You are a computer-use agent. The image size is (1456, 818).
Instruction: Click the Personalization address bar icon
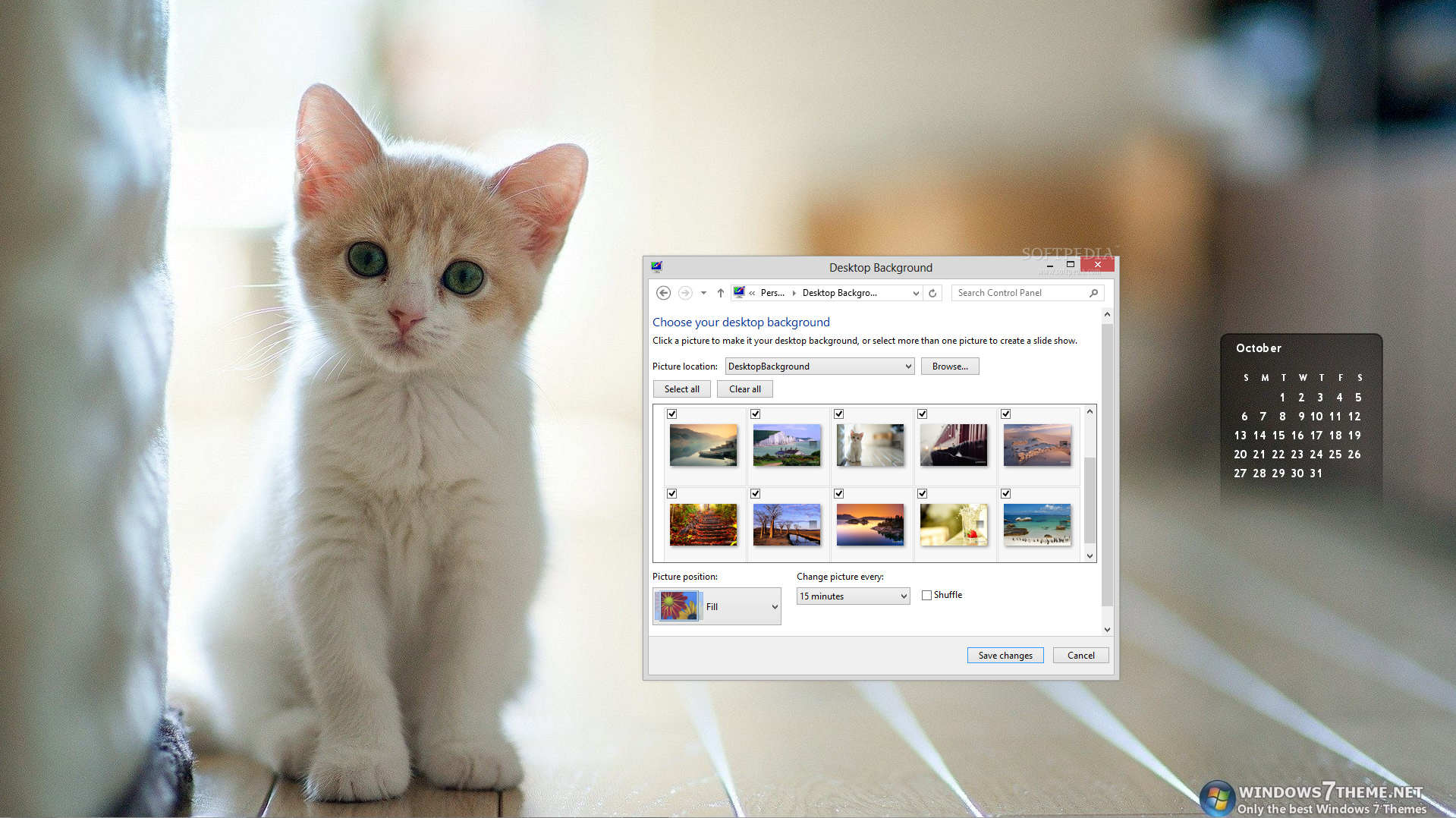coord(739,292)
